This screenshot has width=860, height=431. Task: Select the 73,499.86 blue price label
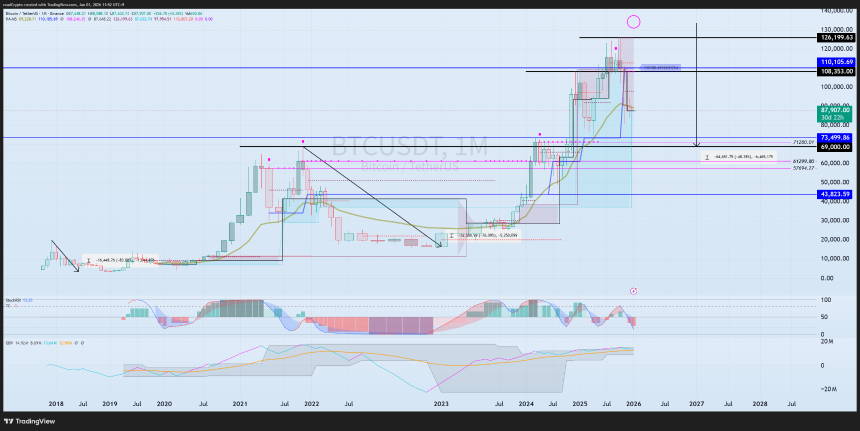pyautogui.click(x=835, y=138)
